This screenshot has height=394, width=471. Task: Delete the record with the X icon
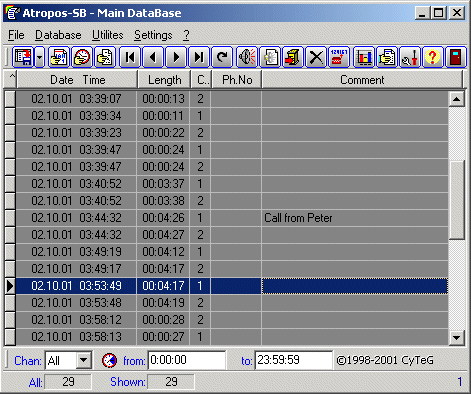316,57
